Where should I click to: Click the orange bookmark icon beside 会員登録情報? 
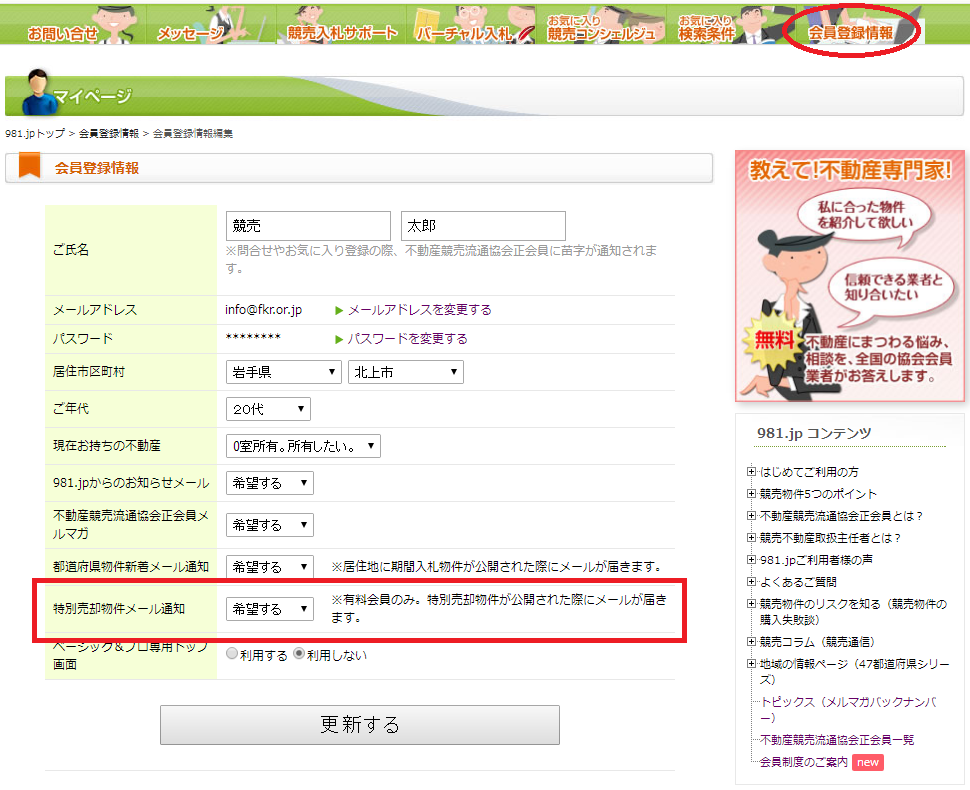29,166
